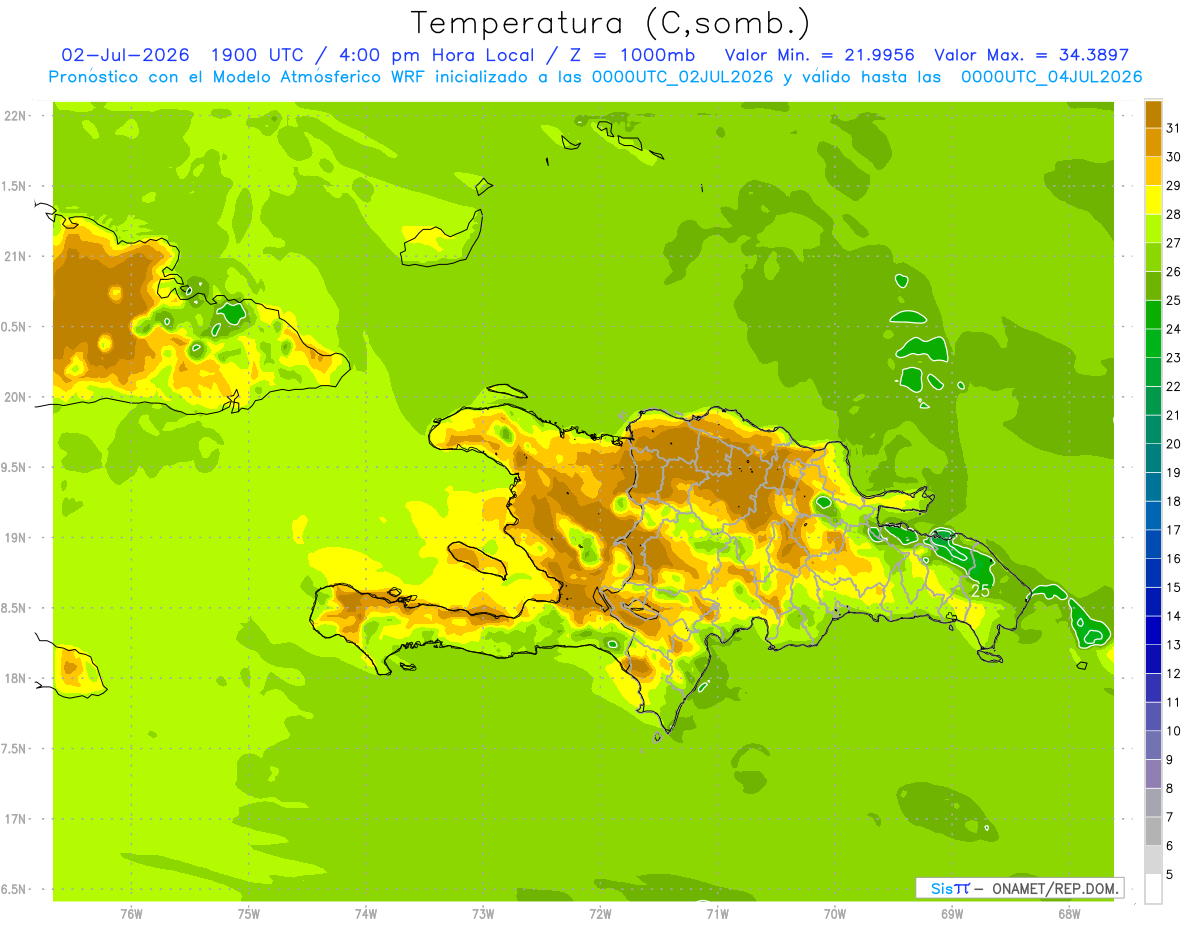Click the "14" value on the color scale
The width and height of the screenshot is (1200, 927).
tap(1175, 616)
